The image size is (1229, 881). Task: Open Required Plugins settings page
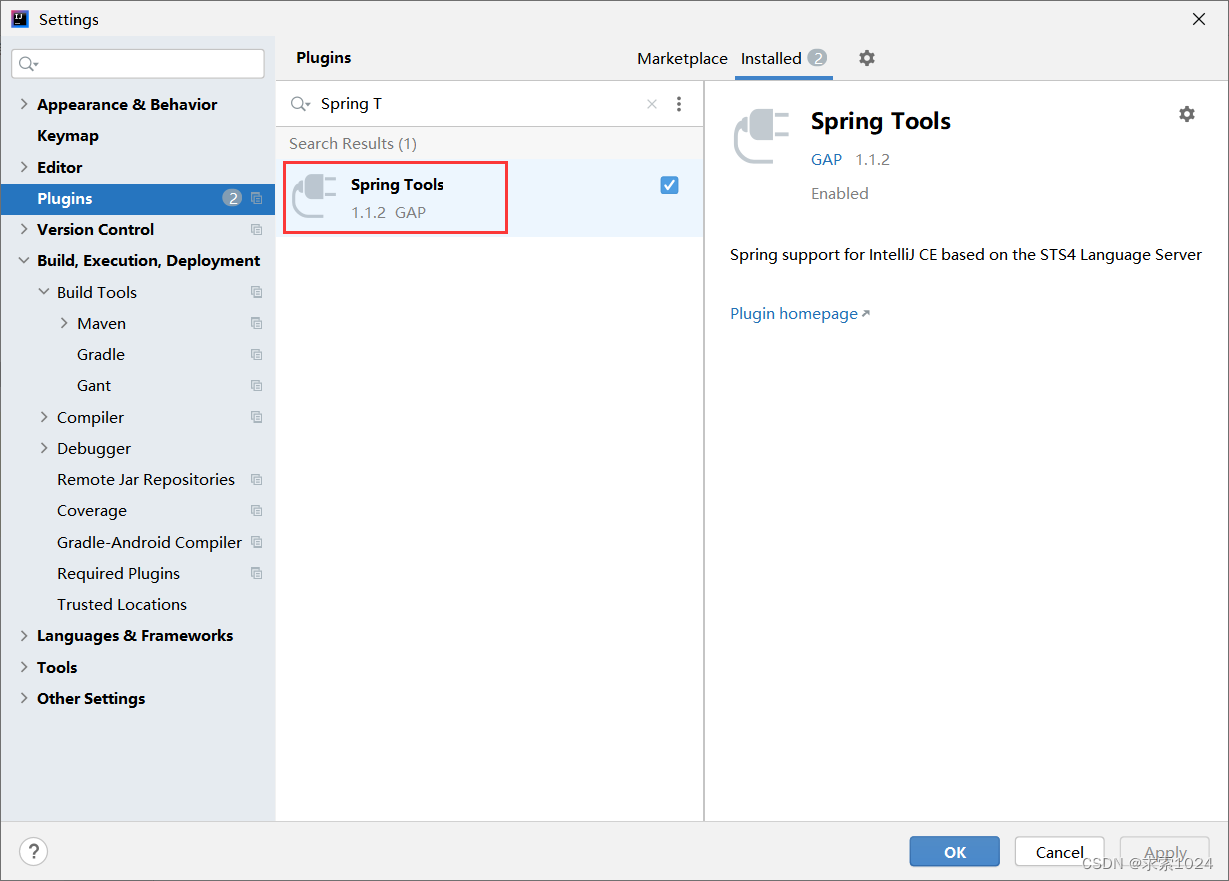[x=118, y=574]
